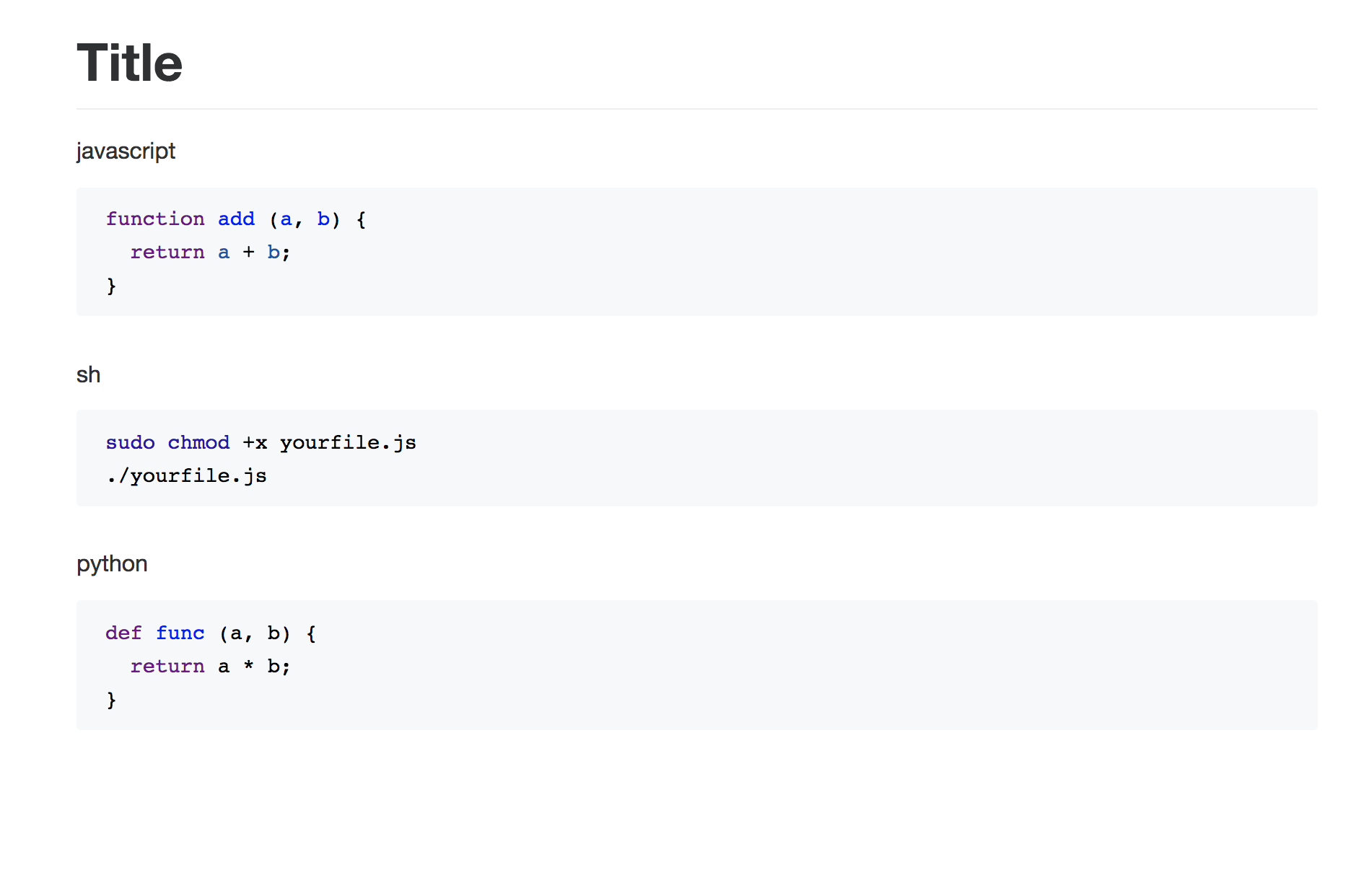Click the "add" function name
The width and height of the screenshot is (1348, 896).
237,219
